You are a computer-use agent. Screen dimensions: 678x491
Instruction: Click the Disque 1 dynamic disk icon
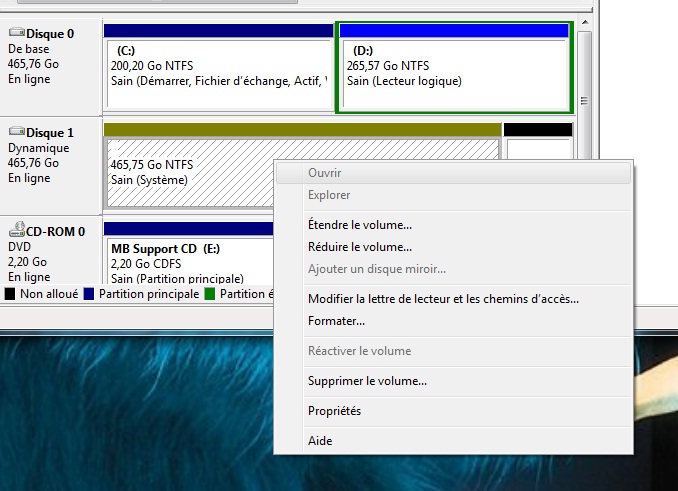(x=16, y=132)
